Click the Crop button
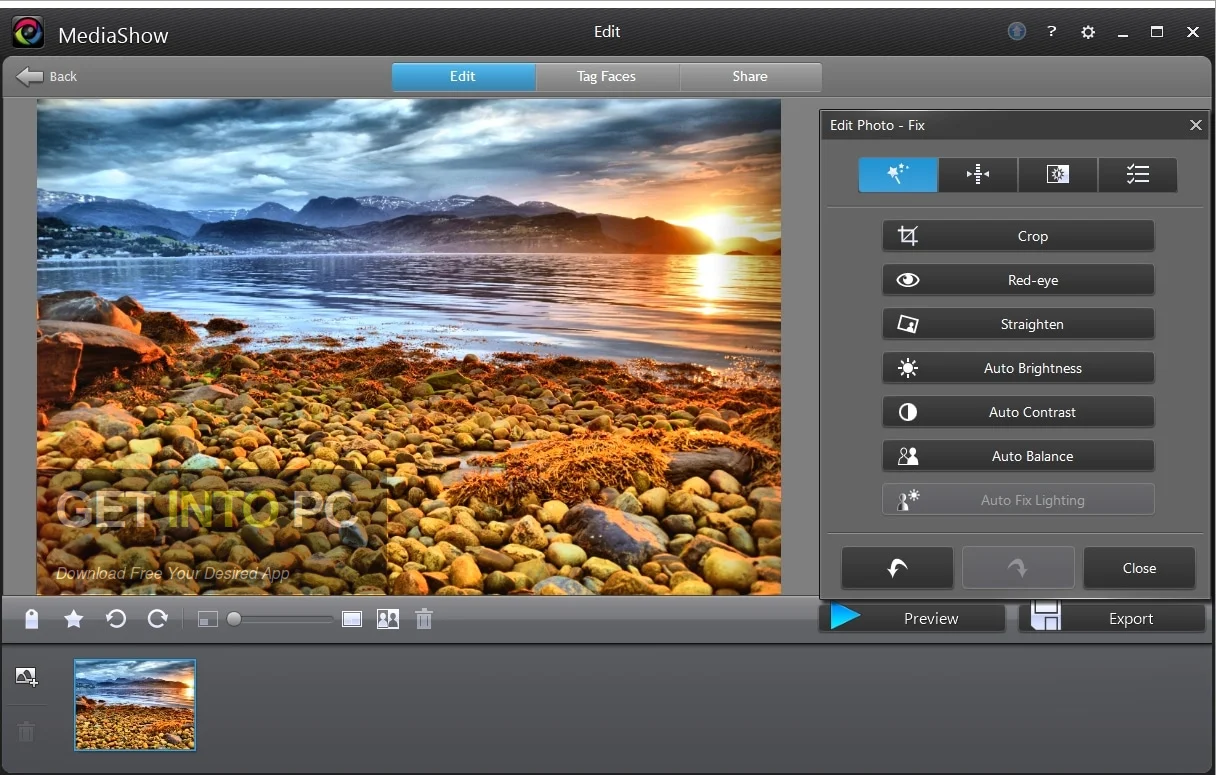 [x=1018, y=236]
